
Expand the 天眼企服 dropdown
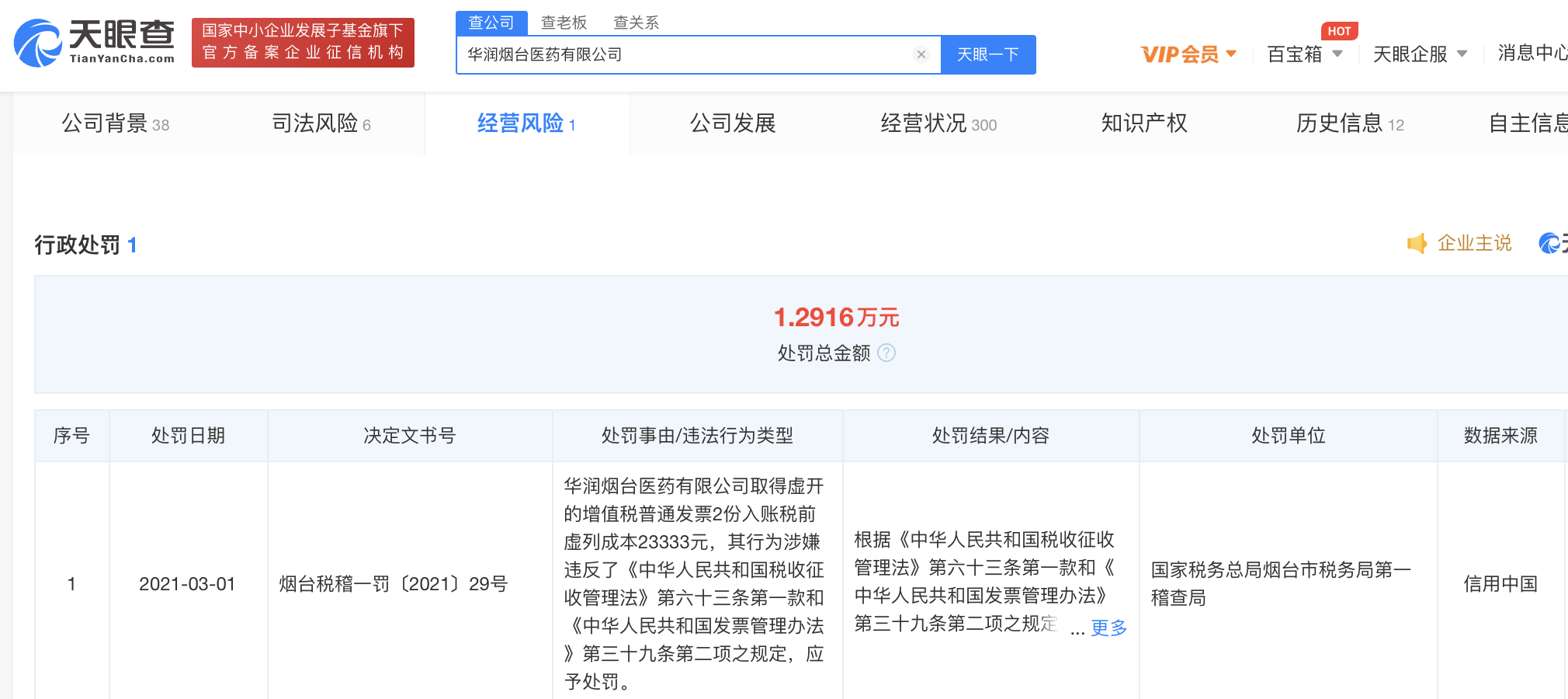(1419, 54)
